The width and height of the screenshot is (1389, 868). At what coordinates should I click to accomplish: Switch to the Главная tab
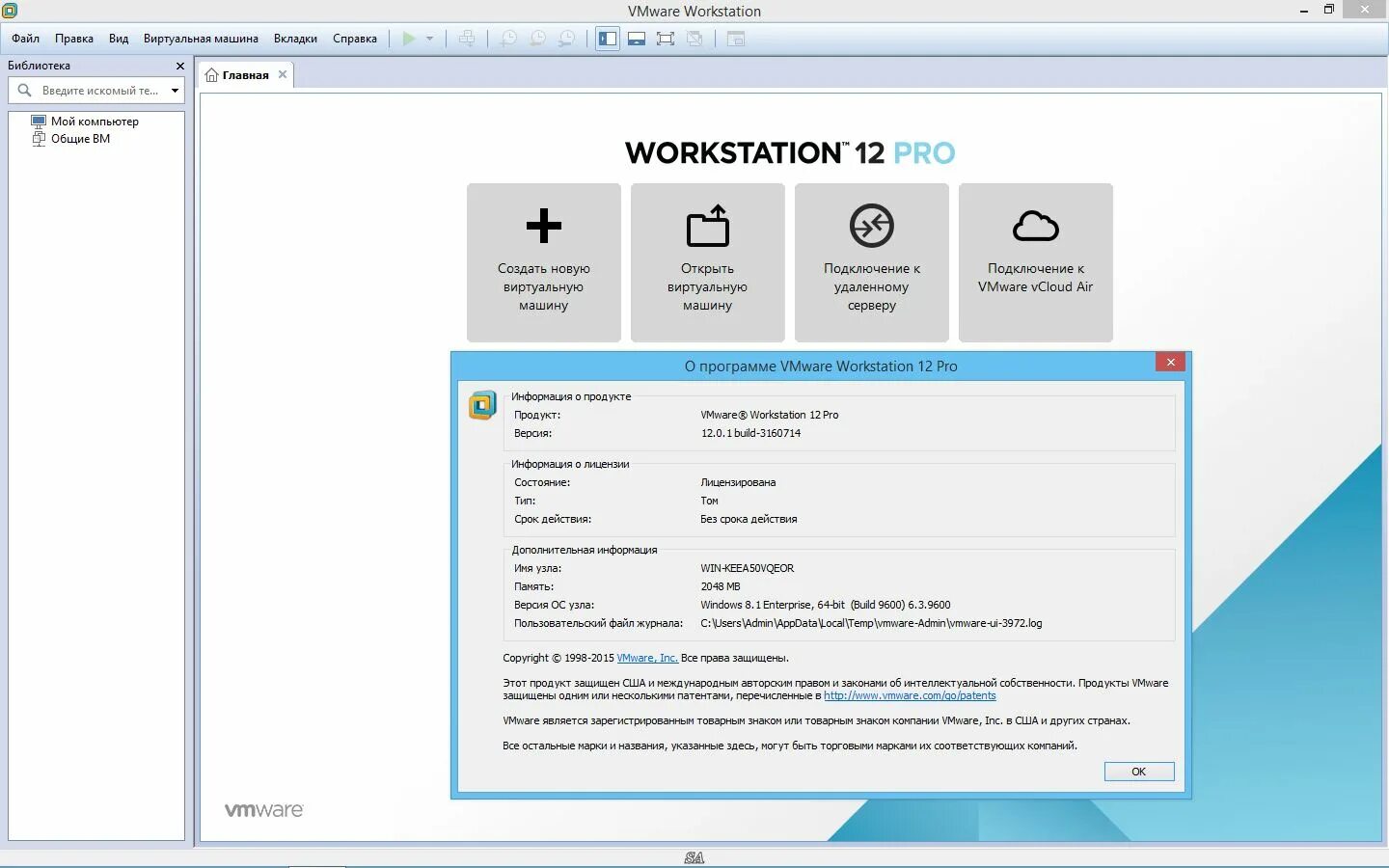[x=243, y=74]
